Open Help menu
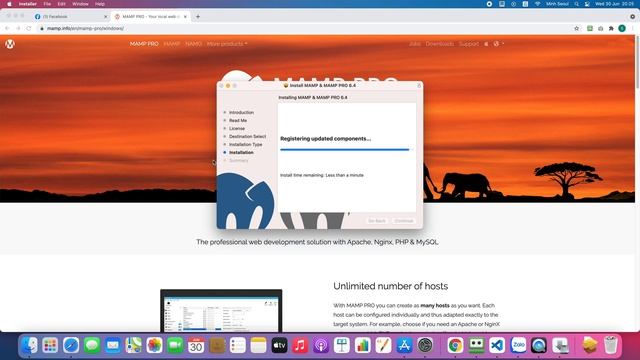 pos(100,4)
